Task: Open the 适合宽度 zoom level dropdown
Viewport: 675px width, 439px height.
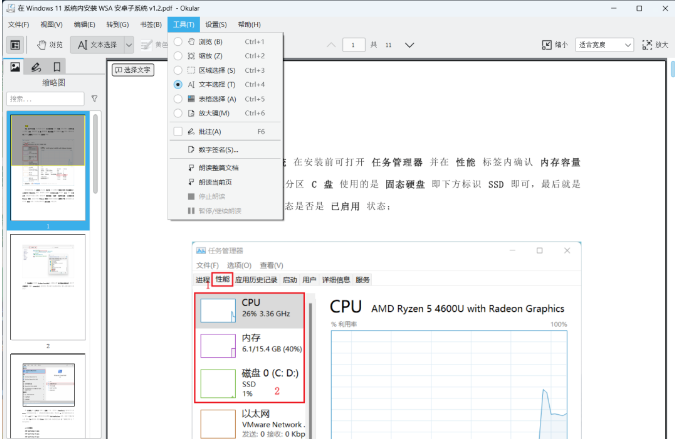Action: 604,45
